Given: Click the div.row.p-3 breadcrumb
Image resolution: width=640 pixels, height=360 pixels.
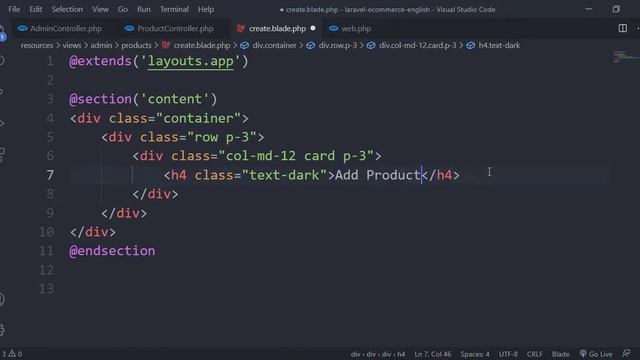Looking at the screenshot, I should [338, 45].
